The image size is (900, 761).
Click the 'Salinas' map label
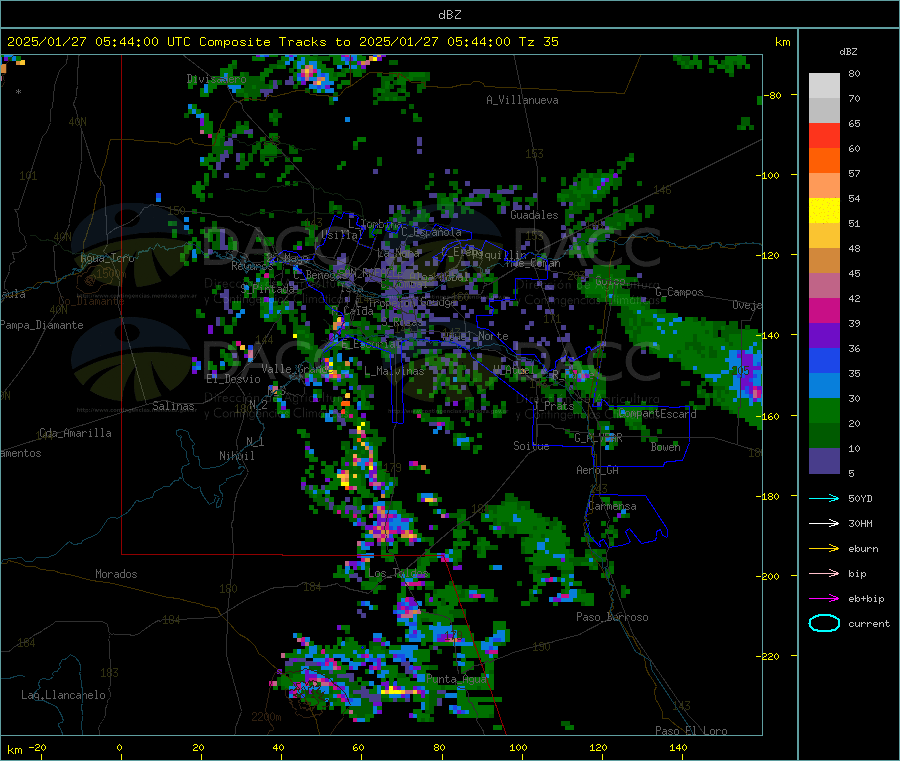tap(173, 406)
